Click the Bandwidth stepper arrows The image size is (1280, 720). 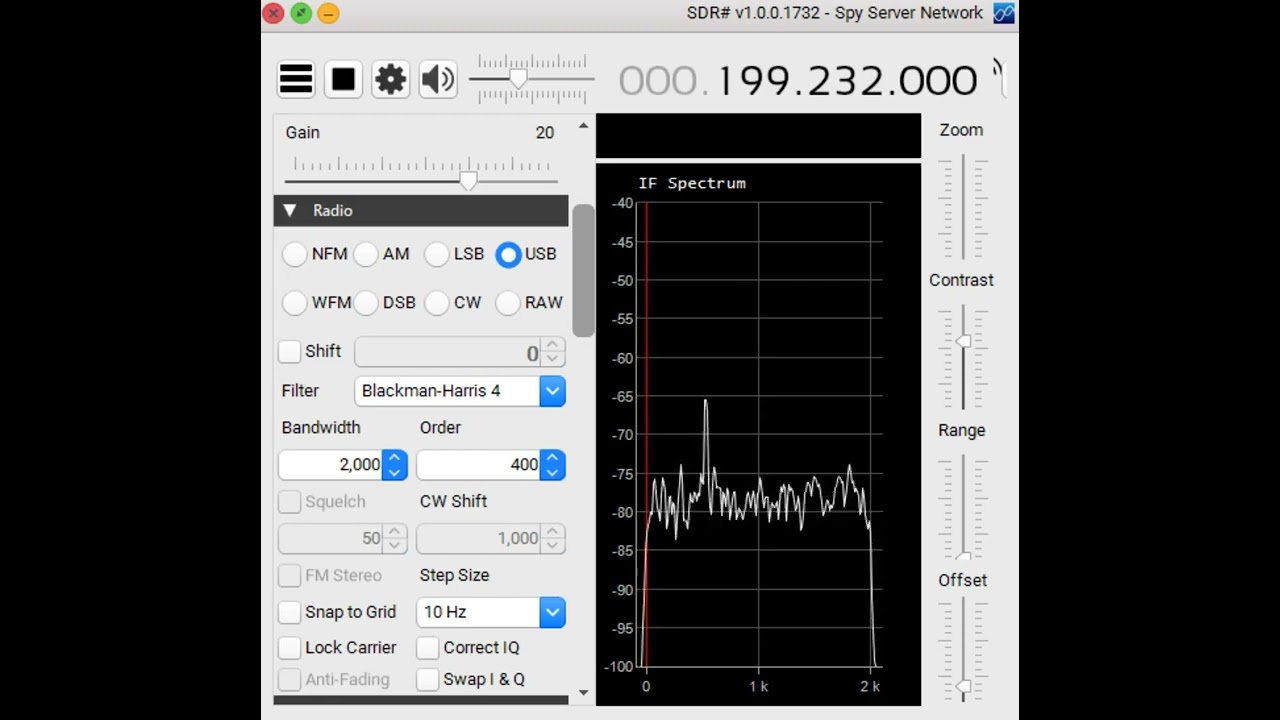click(x=395, y=465)
